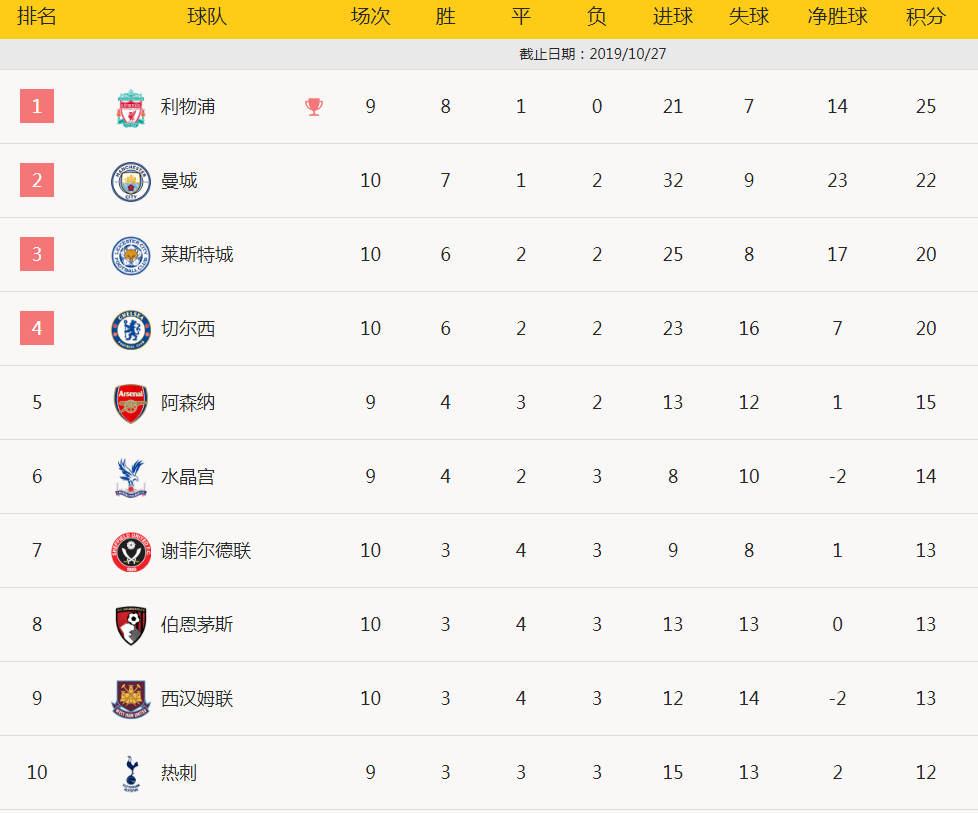The width and height of the screenshot is (978, 813).
Task: Open the 曼城 team name link
Action: pyautogui.click(x=179, y=181)
